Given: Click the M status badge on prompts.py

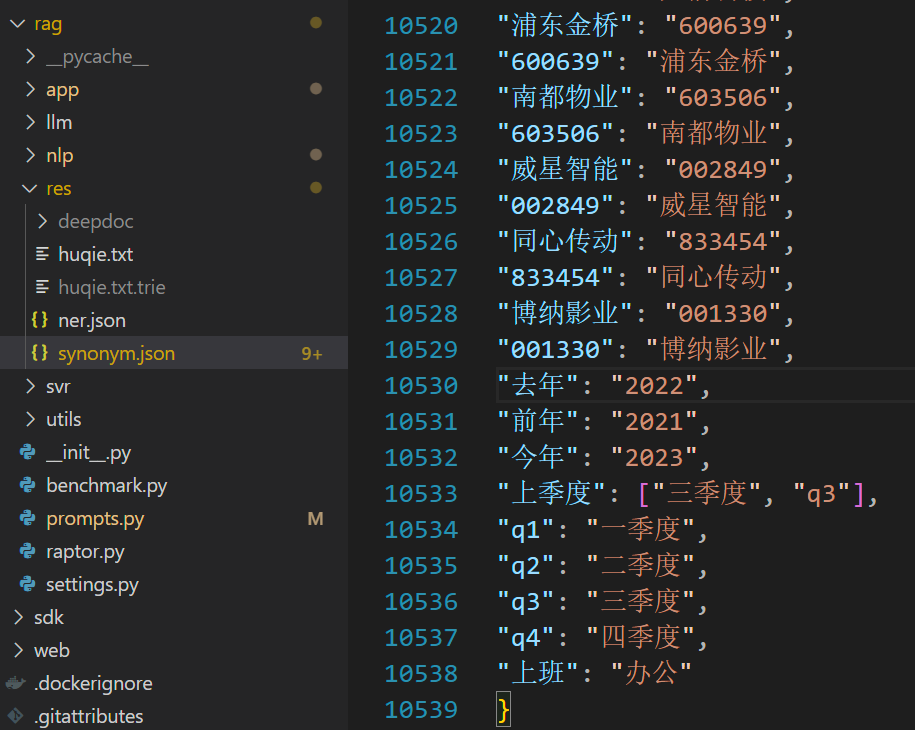Looking at the screenshot, I should point(315,519).
